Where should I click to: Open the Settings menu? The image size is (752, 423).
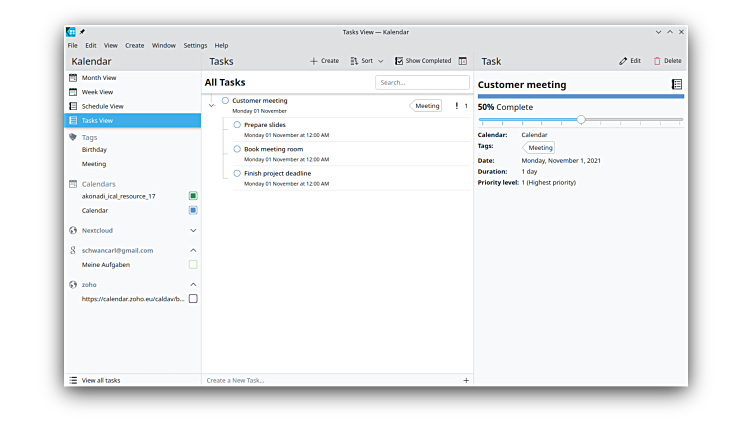(195, 45)
